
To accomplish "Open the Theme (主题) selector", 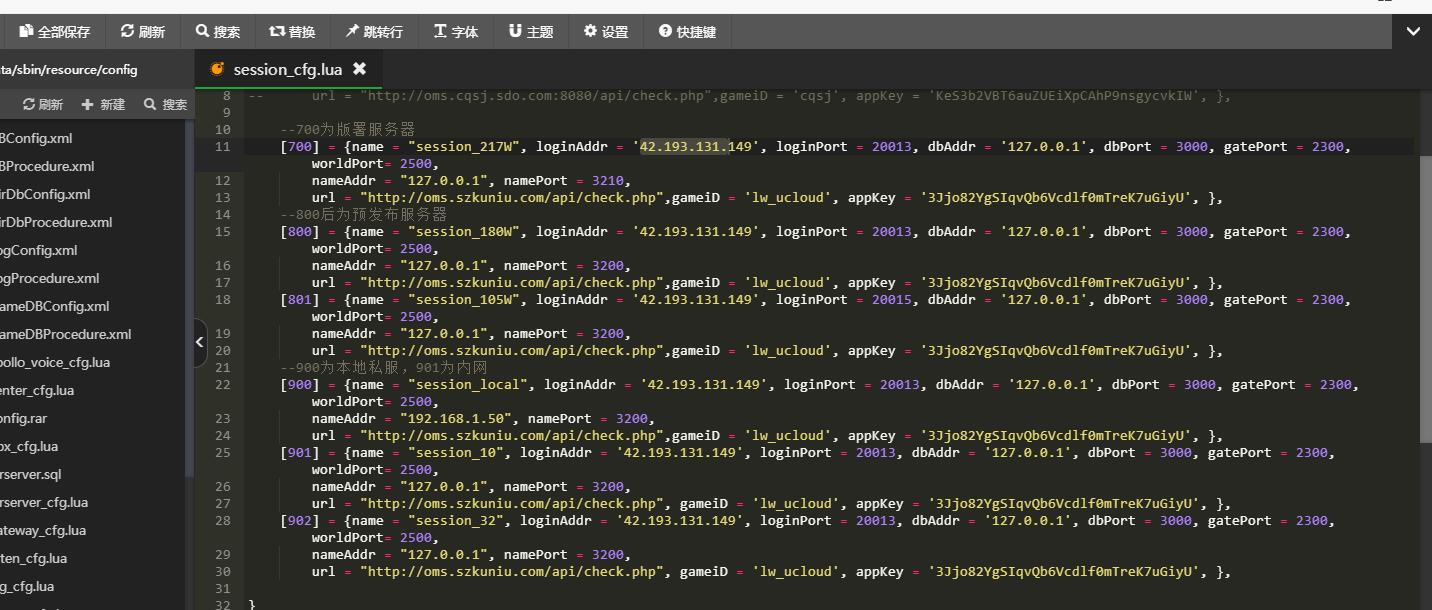I will tap(531, 32).
